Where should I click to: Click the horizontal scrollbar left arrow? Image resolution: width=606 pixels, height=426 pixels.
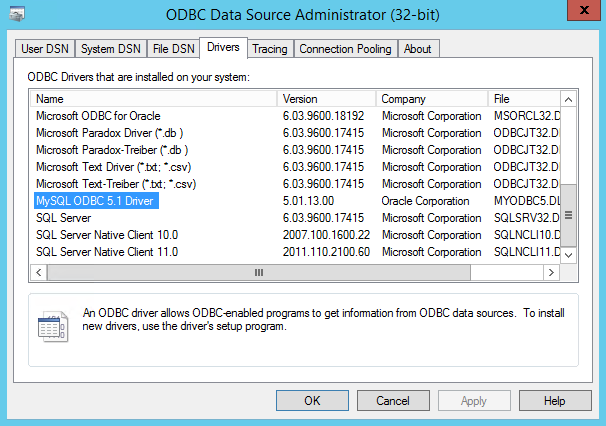pyautogui.click(x=38, y=272)
